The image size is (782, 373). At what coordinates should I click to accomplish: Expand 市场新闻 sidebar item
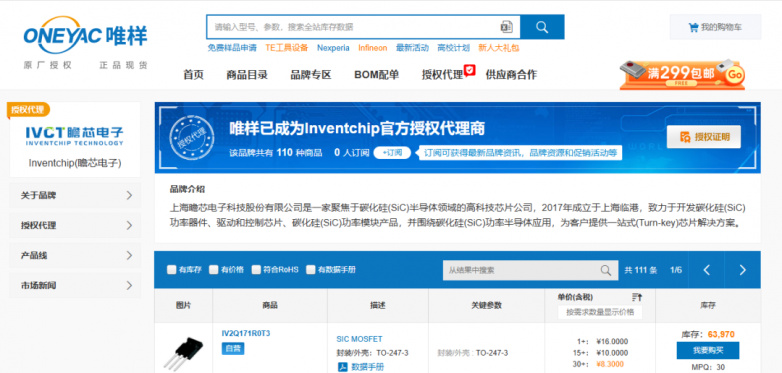75,285
